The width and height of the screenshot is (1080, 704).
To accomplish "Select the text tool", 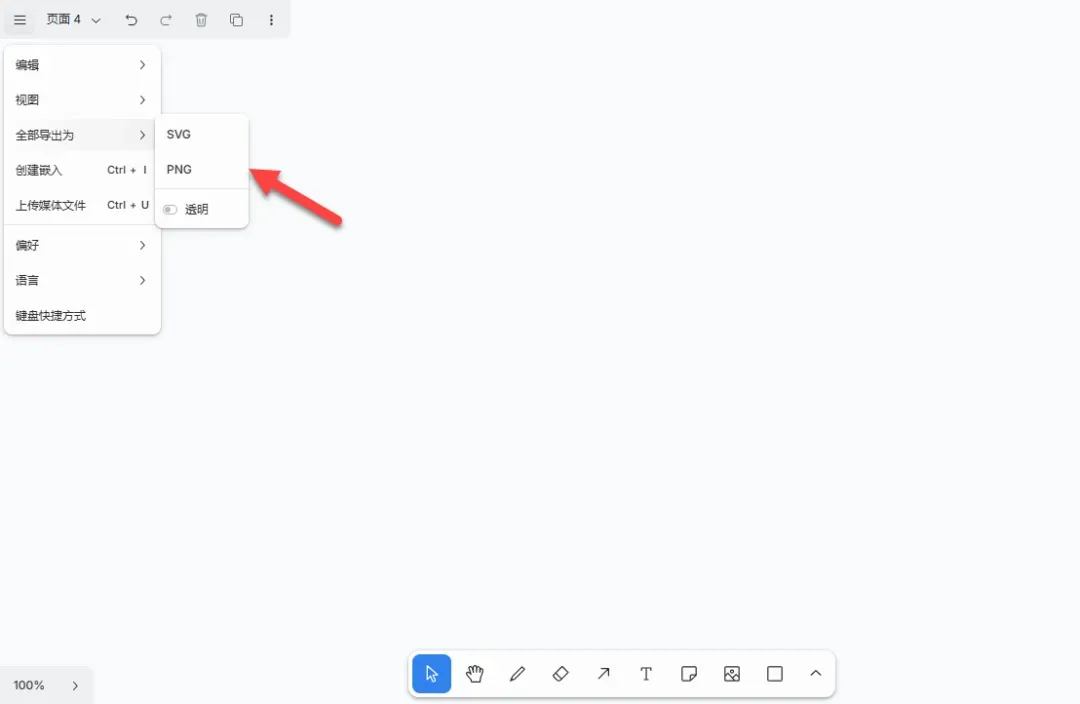I will pyautogui.click(x=646, y=674).
